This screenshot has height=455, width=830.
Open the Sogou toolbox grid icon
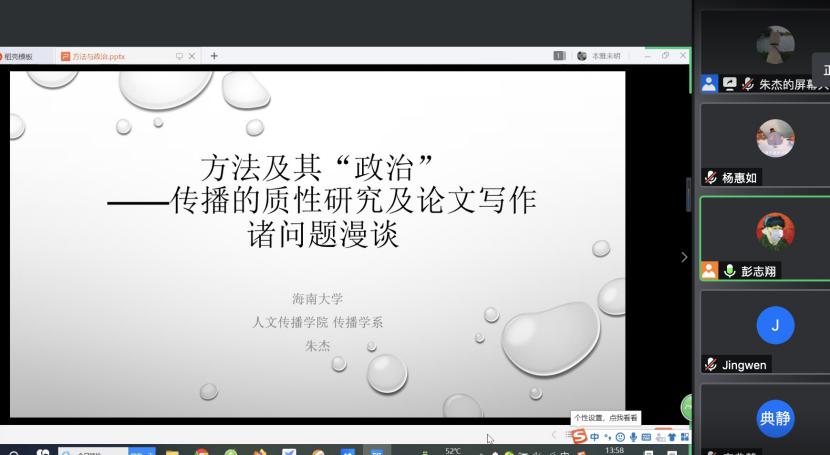coord(685,437)
